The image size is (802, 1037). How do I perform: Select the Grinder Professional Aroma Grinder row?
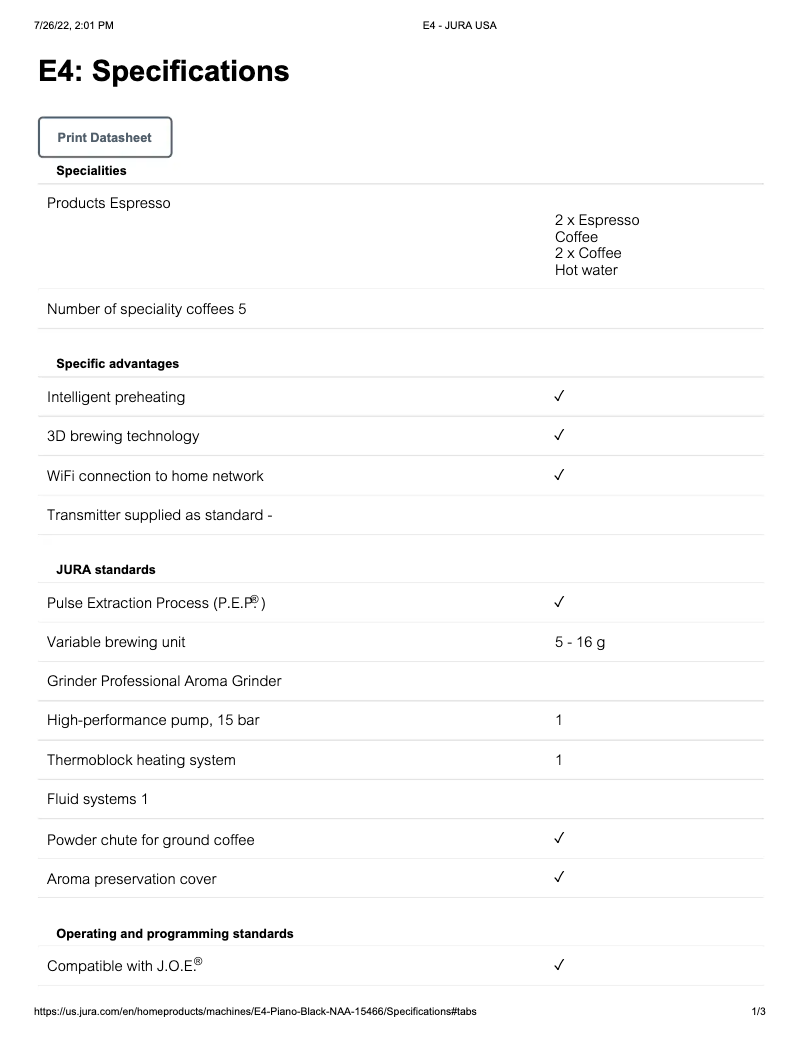[164, 681]
